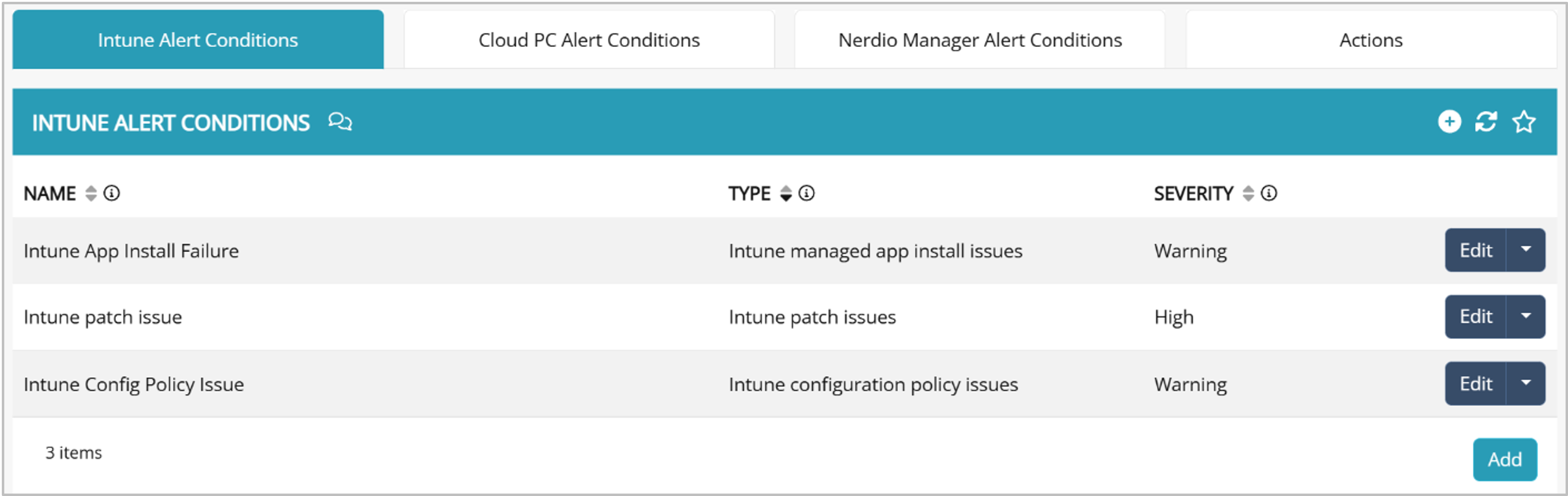Sort the table by SEVERITY arrows
The image size is (1568, 496).
[x=1248, y=193]
